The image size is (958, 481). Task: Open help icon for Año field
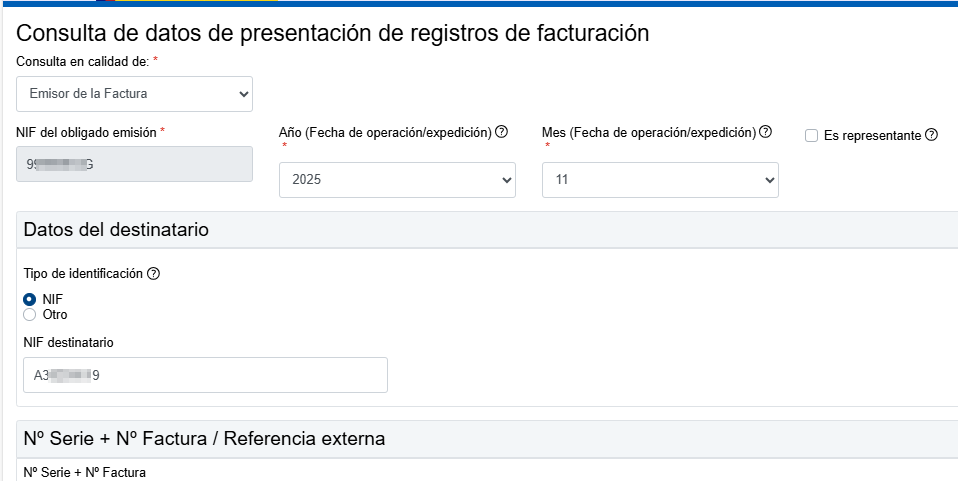[x=502, y=132]
